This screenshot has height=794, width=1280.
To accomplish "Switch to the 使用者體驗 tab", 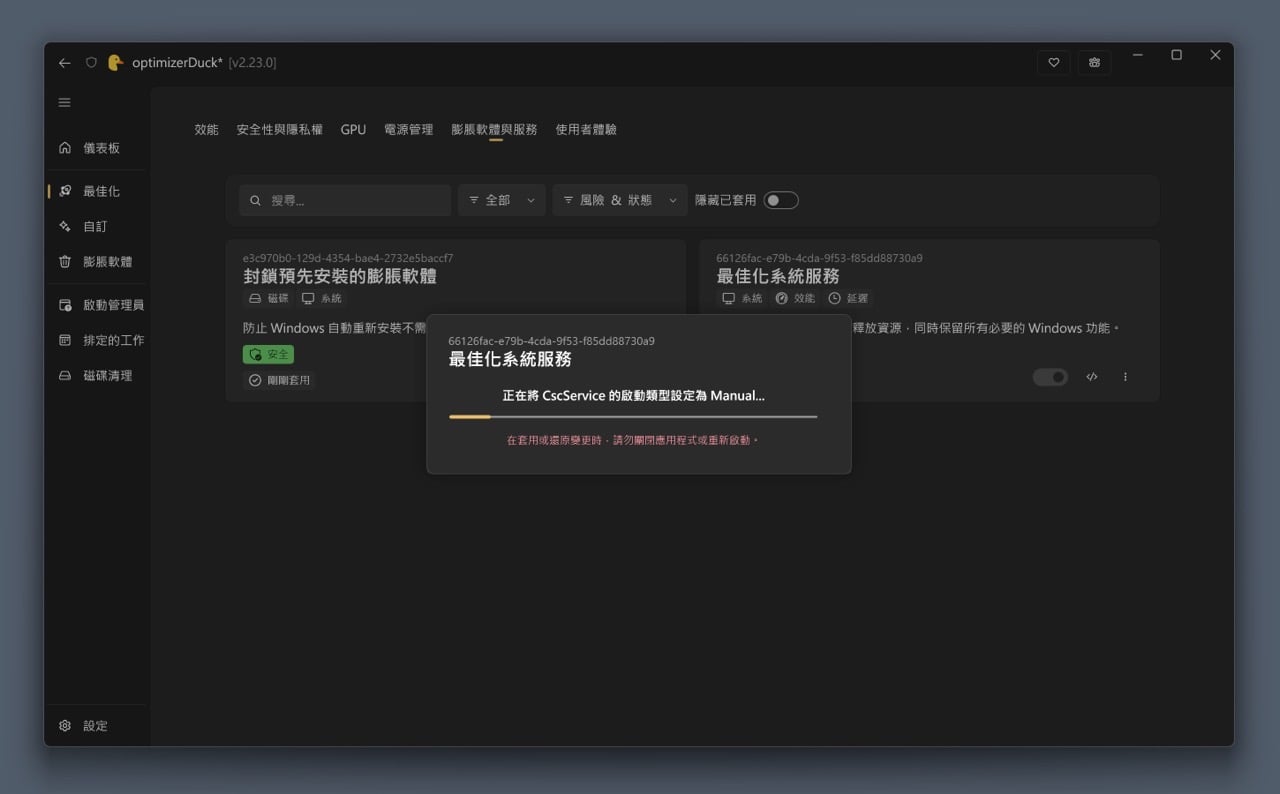I will point(586,129).
